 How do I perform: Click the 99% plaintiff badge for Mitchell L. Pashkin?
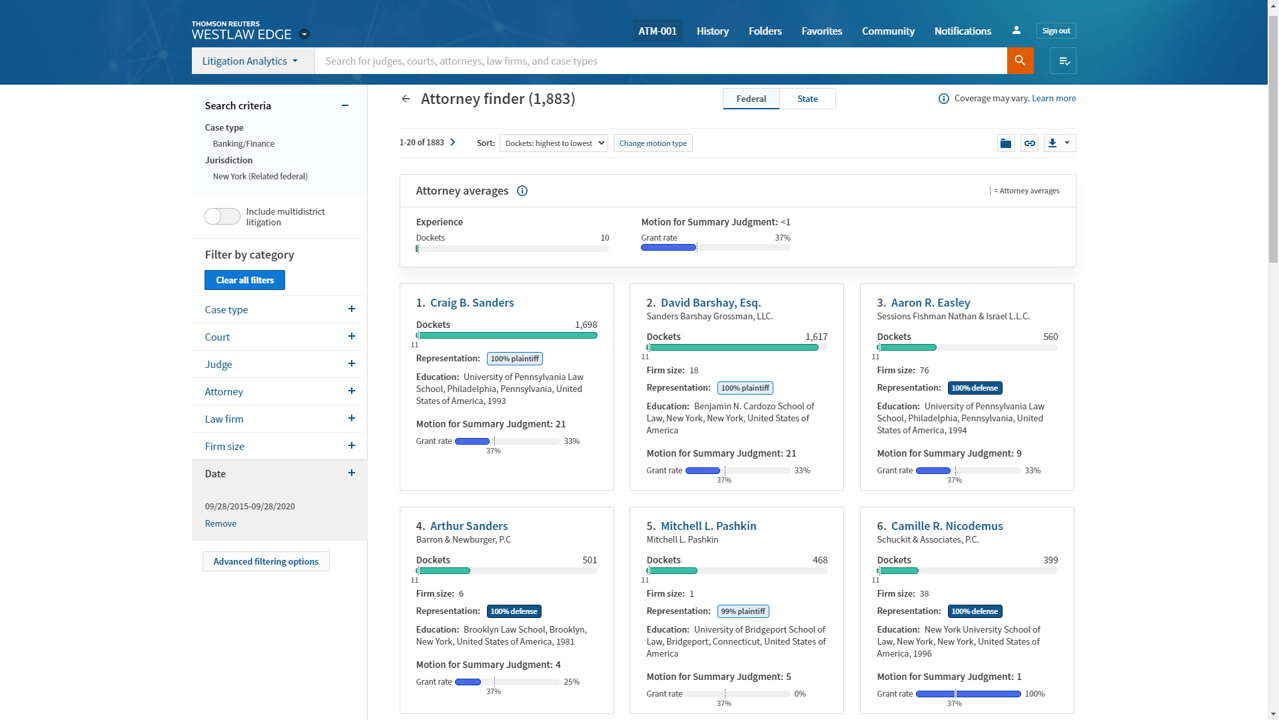click(743, 611)
